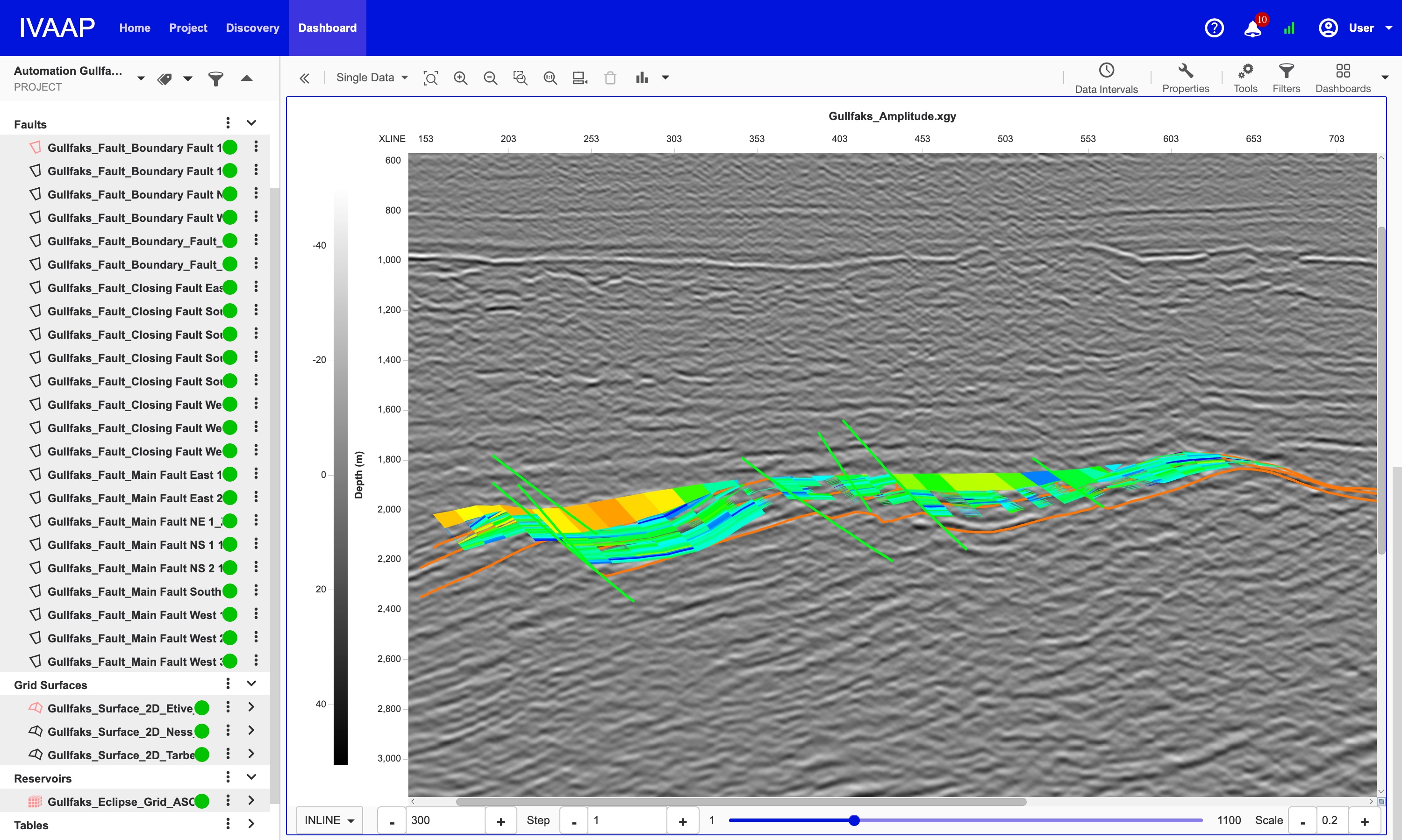Select the rubber band zoom icon
This screenshot has width=1402, height=840.
(520, 78)
